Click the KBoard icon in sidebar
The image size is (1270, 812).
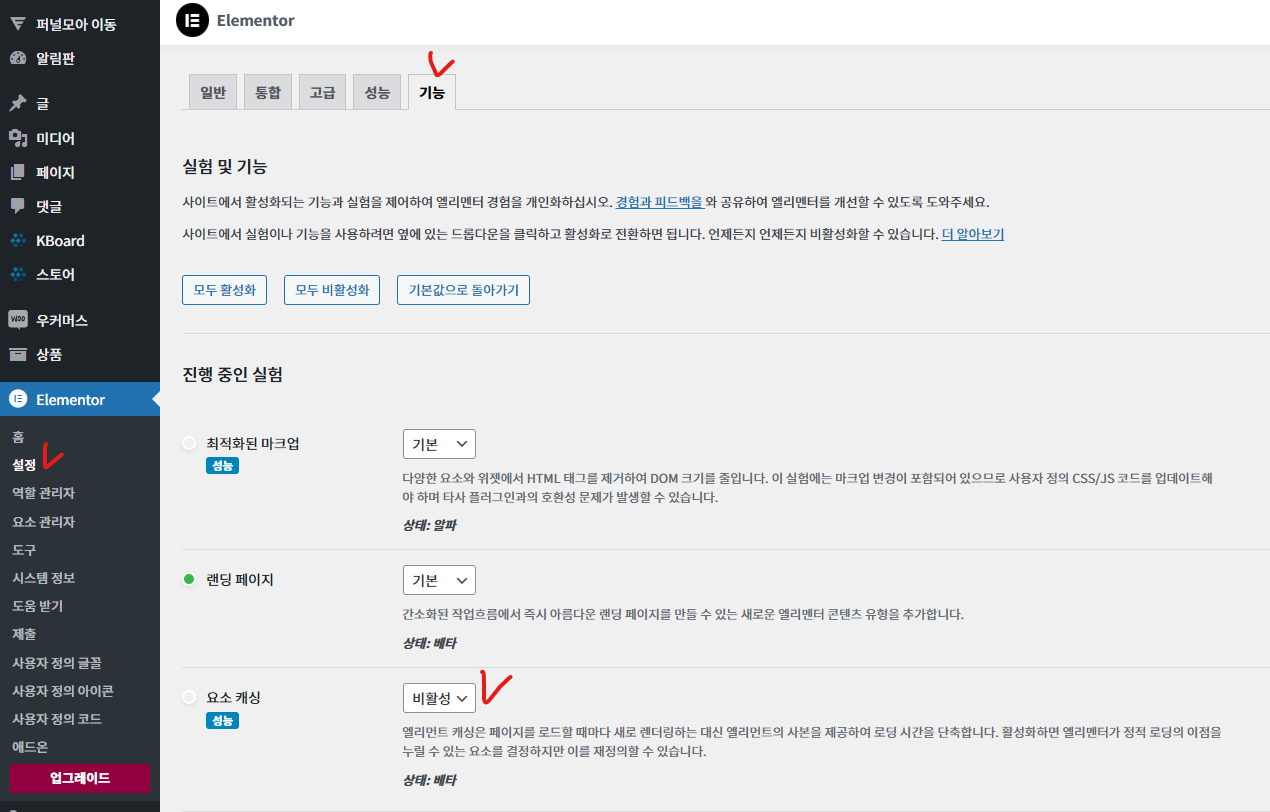point(17,240)
